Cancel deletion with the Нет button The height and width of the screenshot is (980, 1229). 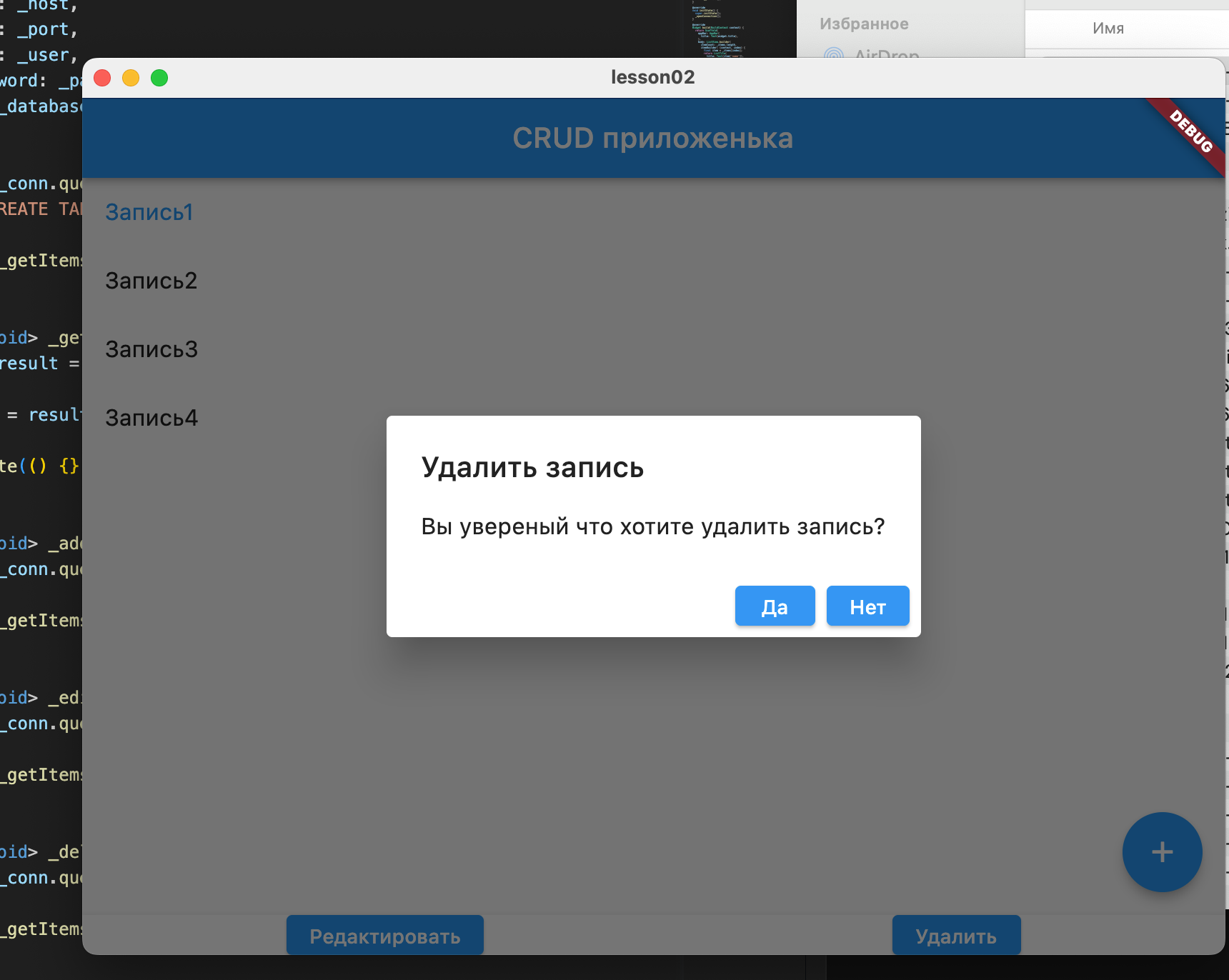(867, 606)
